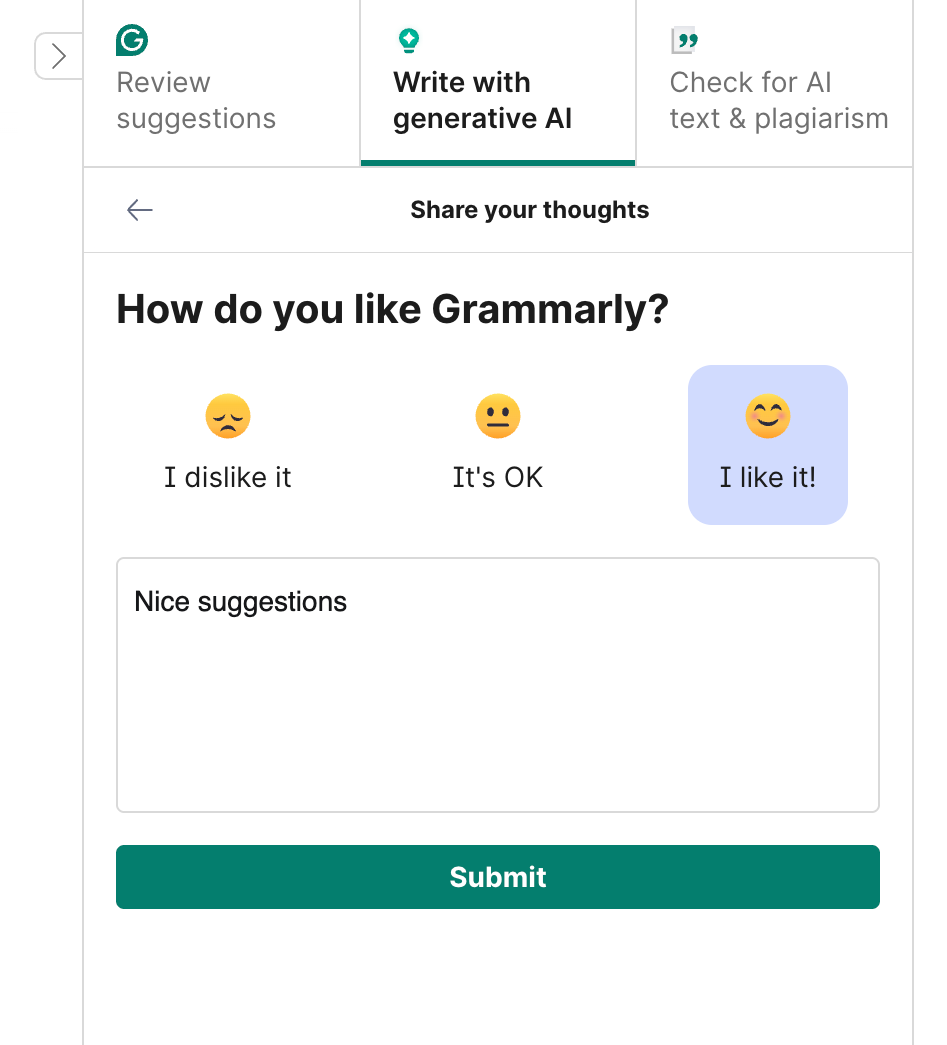Screen dimensions: 947x1045
Task: Click the back arrow on Share your thoughts
Action: 139,210
